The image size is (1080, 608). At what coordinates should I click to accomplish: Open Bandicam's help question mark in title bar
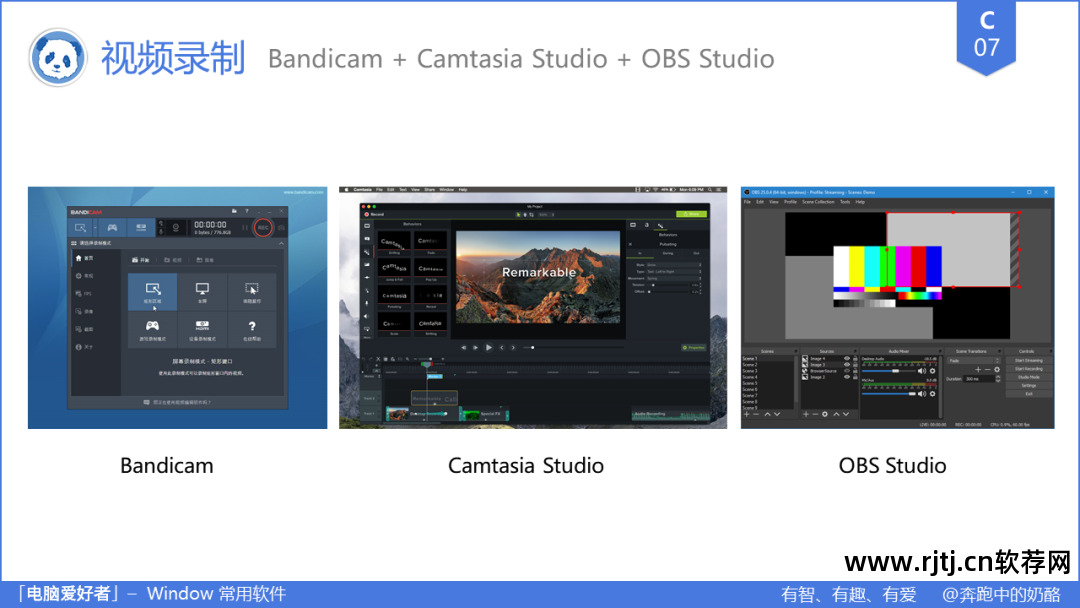click(x=247, y=211)
